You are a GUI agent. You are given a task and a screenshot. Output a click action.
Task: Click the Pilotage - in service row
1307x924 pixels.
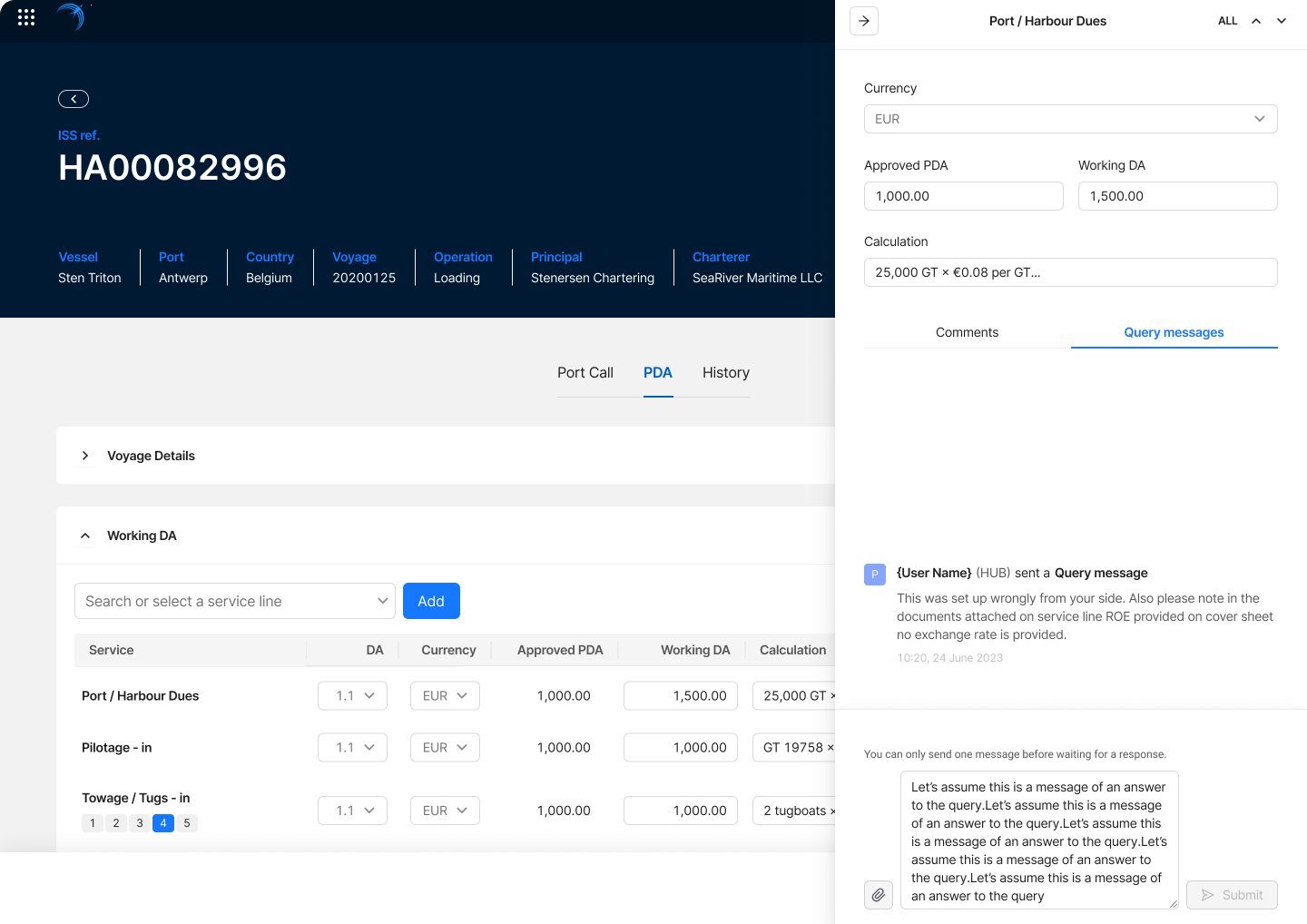coord(117,748)
